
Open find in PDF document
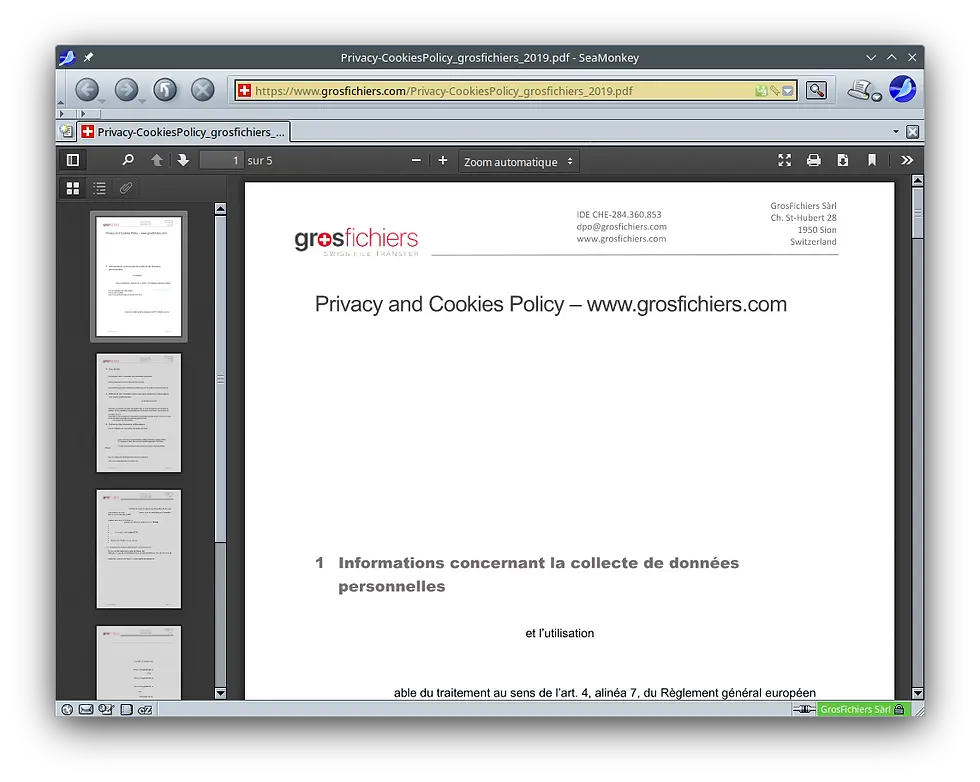click(128, 160)
